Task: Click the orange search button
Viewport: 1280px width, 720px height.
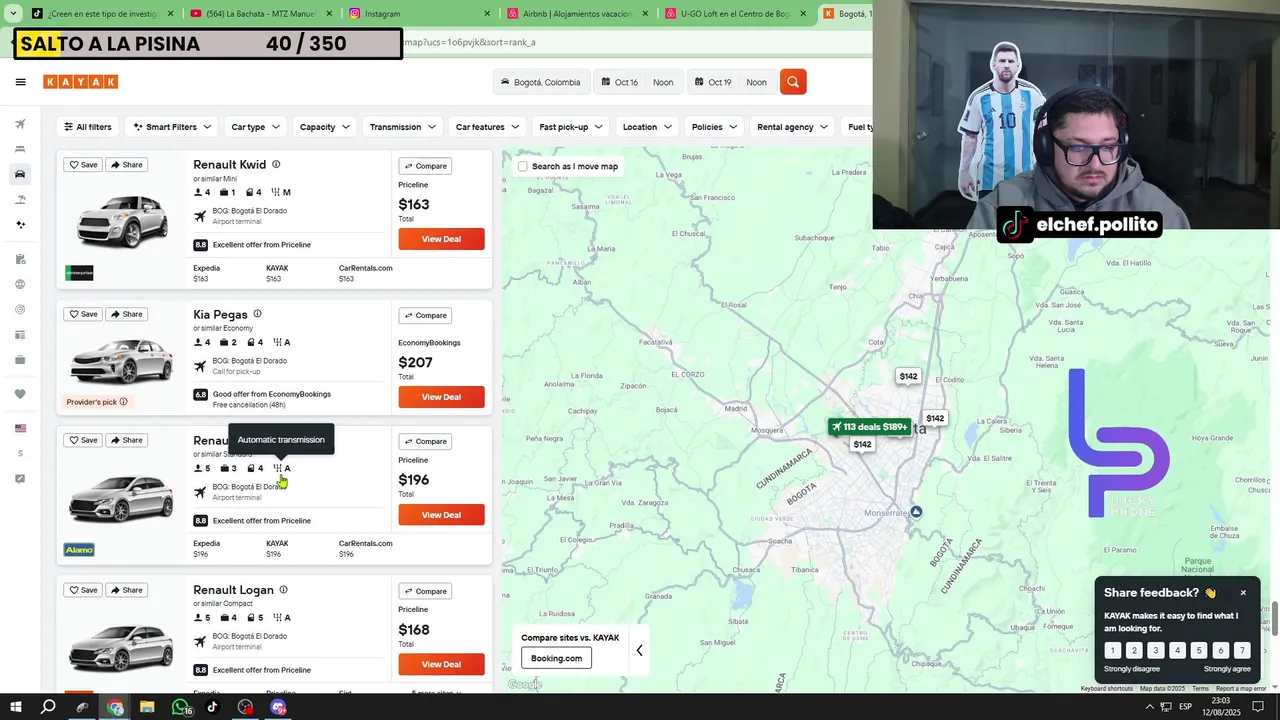Action: pyautogui.click(x=793, y=82)
